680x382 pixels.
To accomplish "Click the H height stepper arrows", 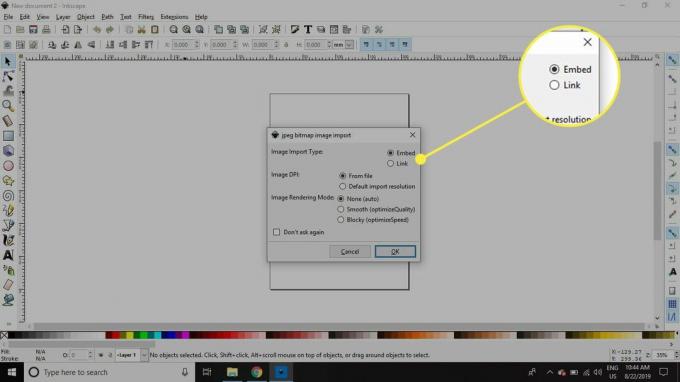I will coord(329,45).
